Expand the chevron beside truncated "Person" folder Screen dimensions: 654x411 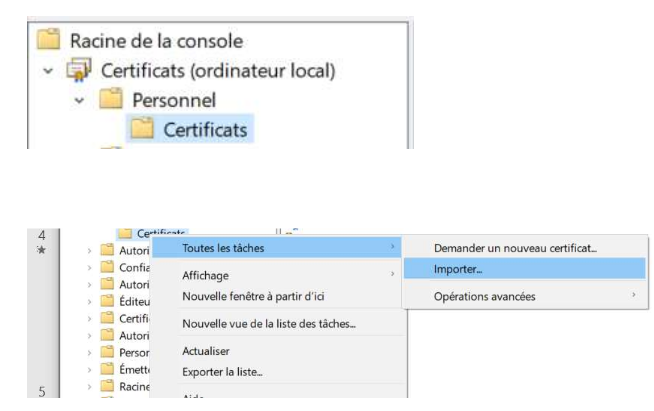click(x=89, y=352)
